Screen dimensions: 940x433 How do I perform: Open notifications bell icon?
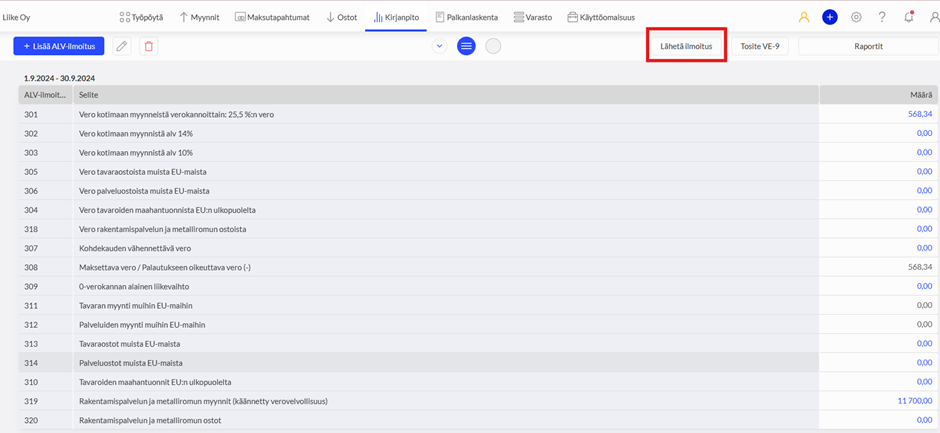click(908, 17)
